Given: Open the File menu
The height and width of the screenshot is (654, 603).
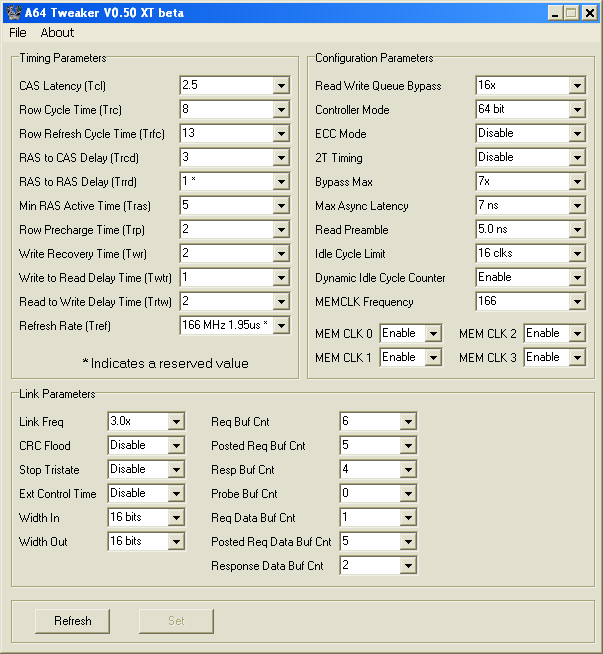Looking at the screenshot, I should 18,33.
